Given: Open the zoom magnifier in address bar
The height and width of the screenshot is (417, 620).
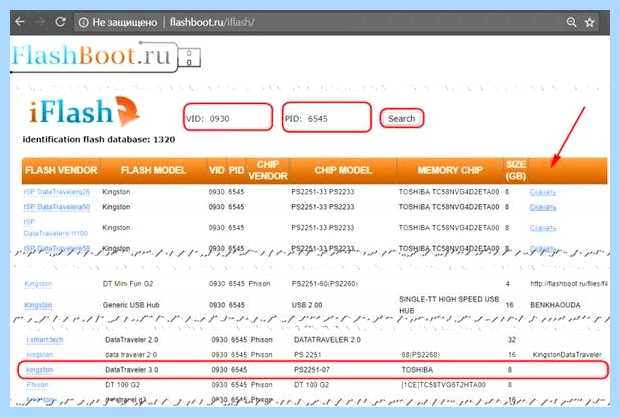Looking at the screenshot, I should (x=571, y=22).
